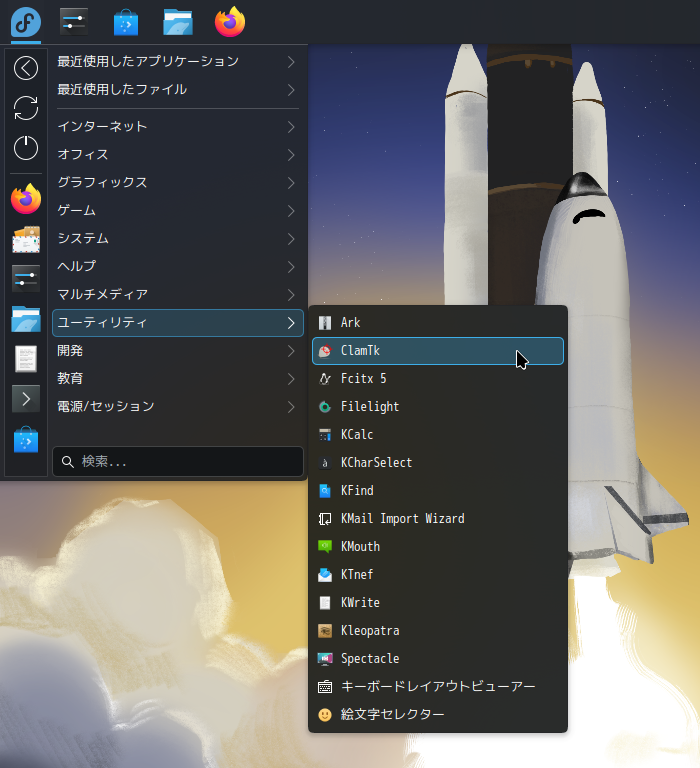Screen dimensions: 700x768
Task: Click the Ark archive icon
Action: tap(325, 323)
